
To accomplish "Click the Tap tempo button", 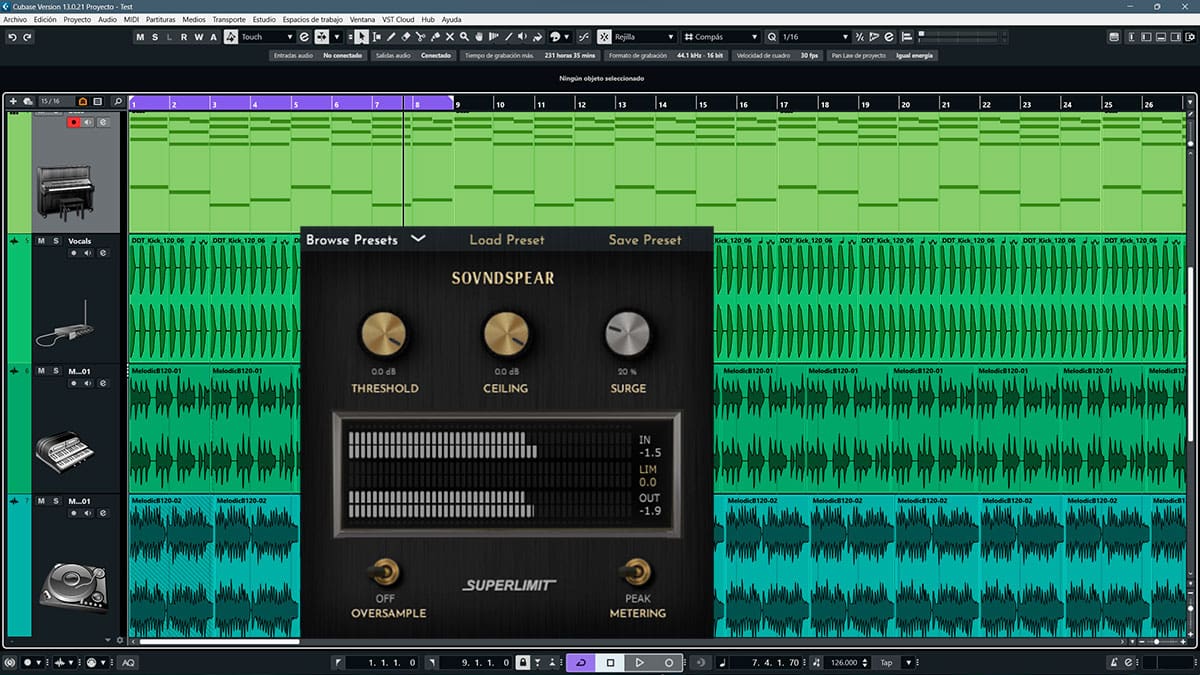I will click(x=886, y=663).
